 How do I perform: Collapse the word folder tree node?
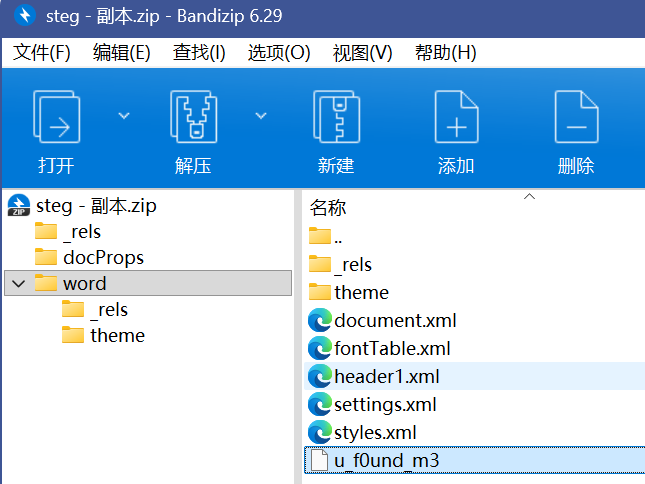tap(18, 284)
